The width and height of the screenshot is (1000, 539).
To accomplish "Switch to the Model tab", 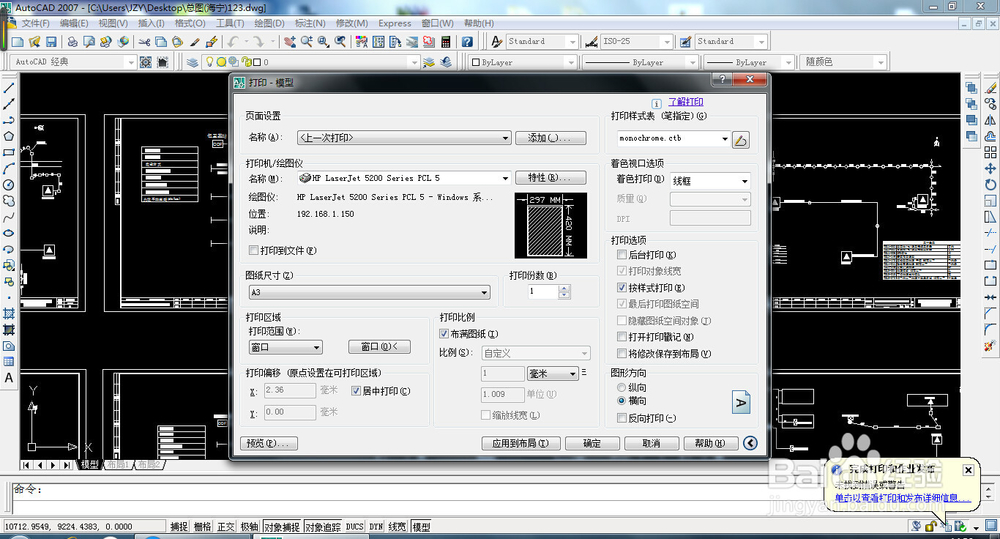I will [89, 465].
